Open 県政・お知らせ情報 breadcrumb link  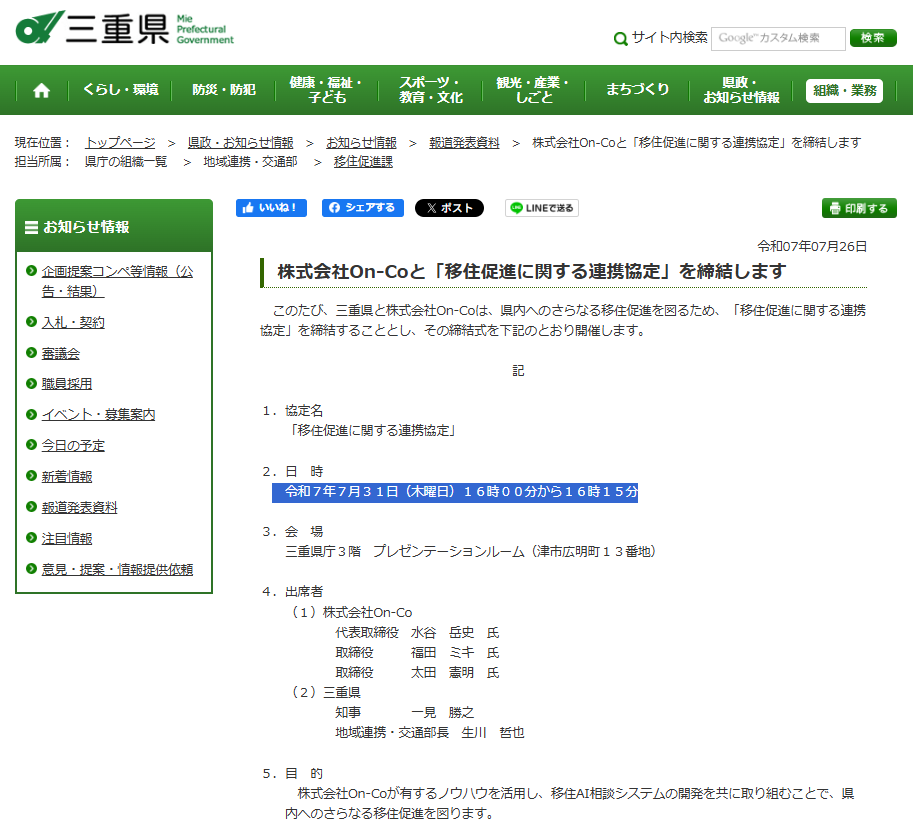240,143
